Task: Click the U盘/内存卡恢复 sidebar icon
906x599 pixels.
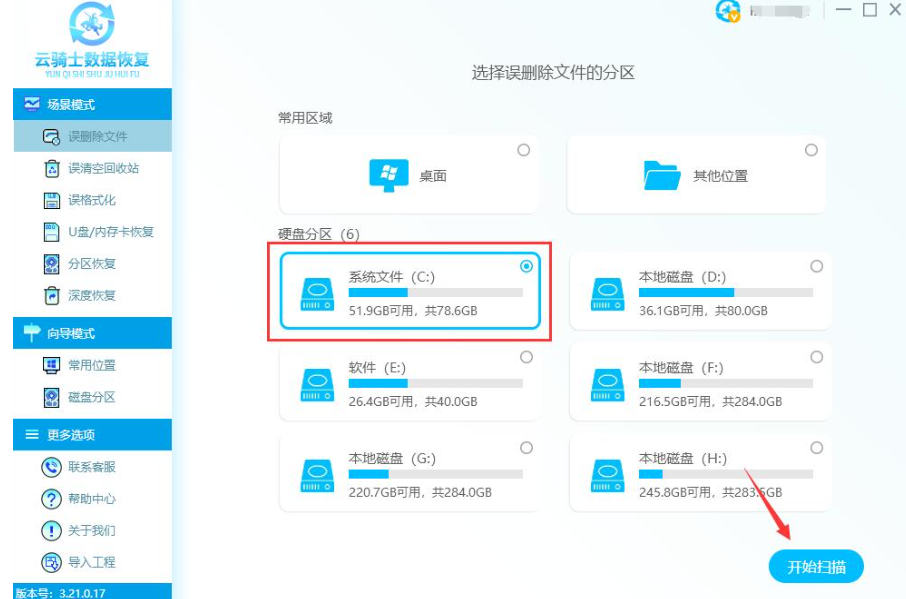Action: point(52,232)
